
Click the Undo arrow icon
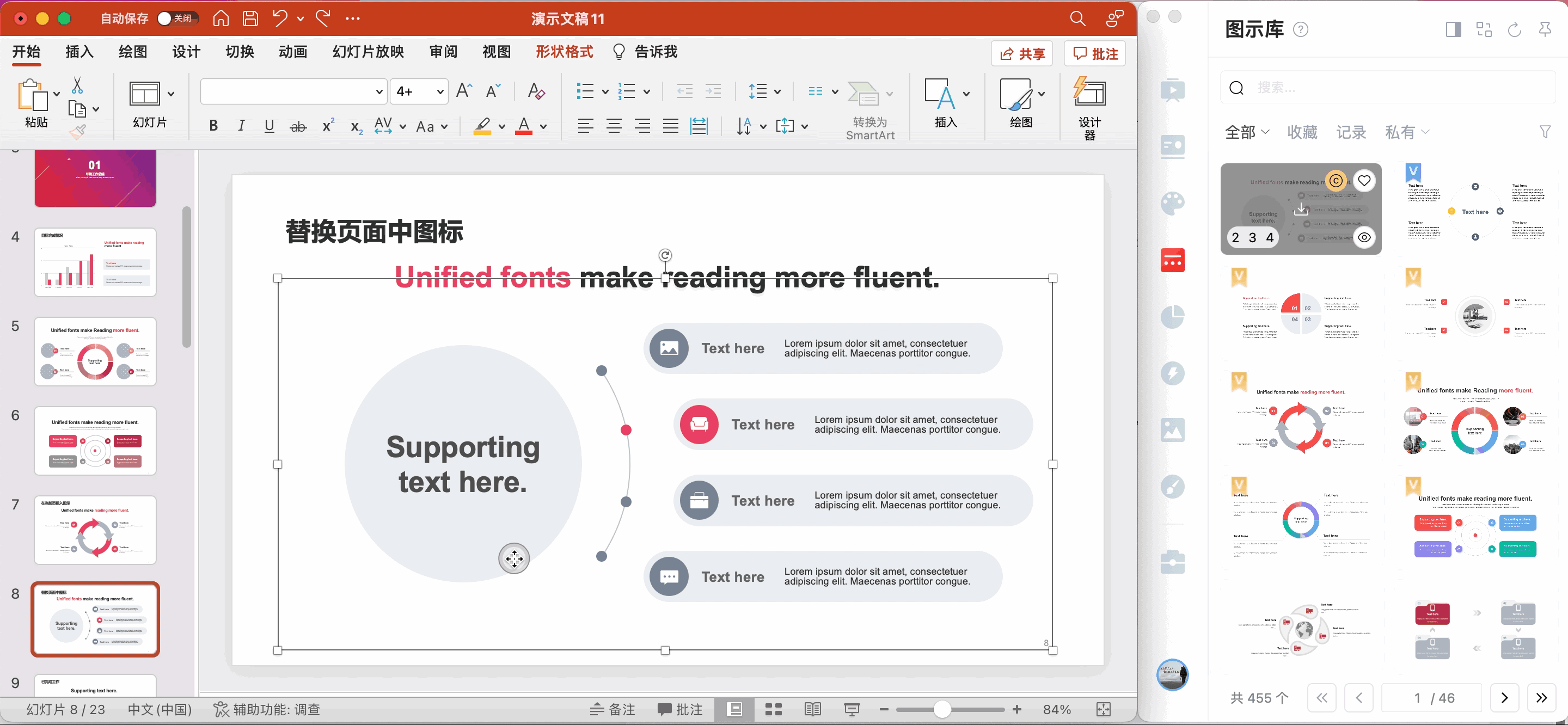(279, 19)
